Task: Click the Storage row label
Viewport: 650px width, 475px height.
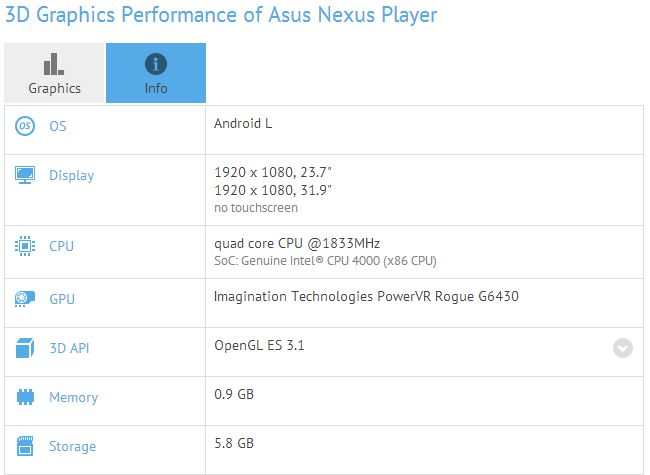Action: coord(72,446)
